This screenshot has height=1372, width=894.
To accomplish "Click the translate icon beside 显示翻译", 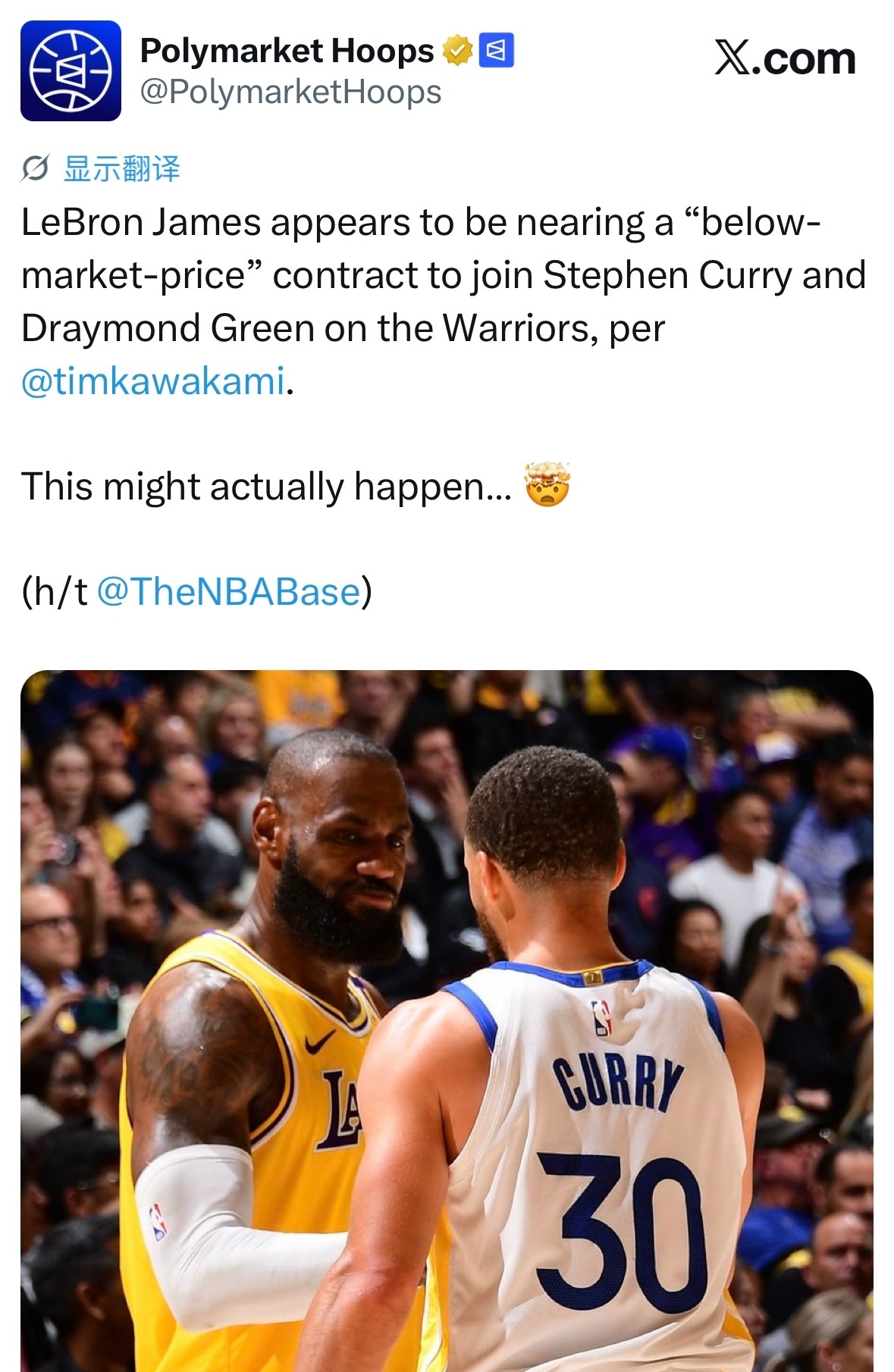I will click(x=35, y=168).
